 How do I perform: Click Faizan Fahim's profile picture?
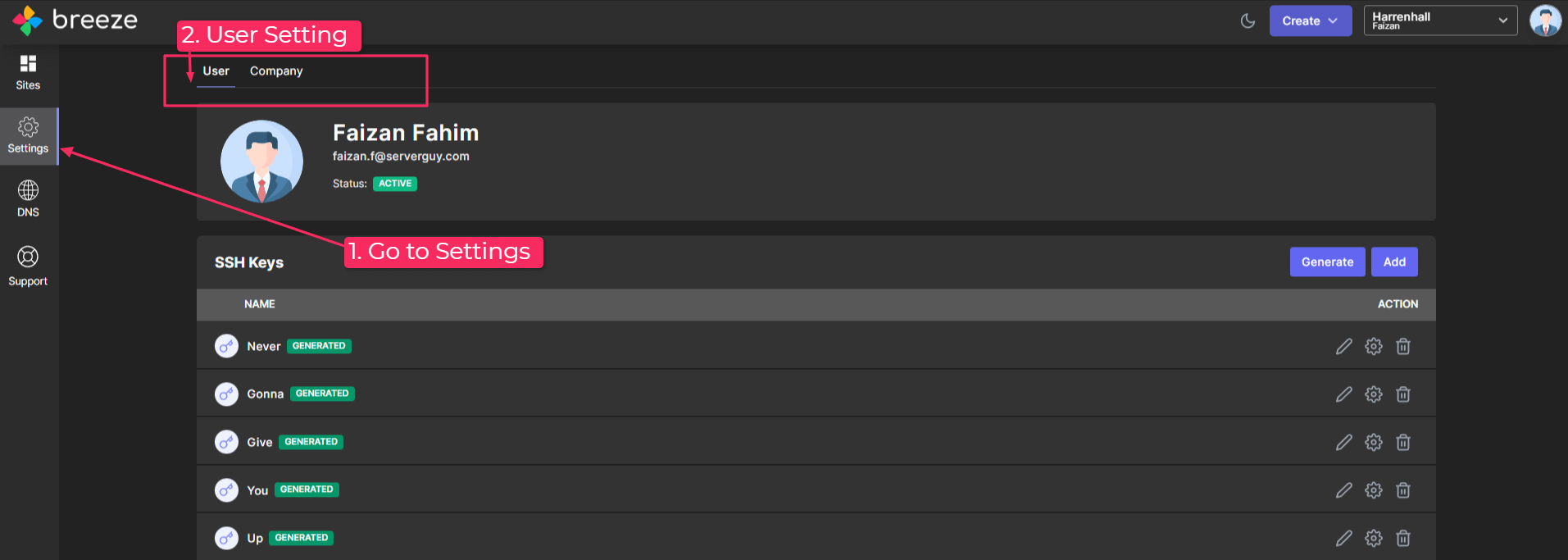tap(261, 162)
